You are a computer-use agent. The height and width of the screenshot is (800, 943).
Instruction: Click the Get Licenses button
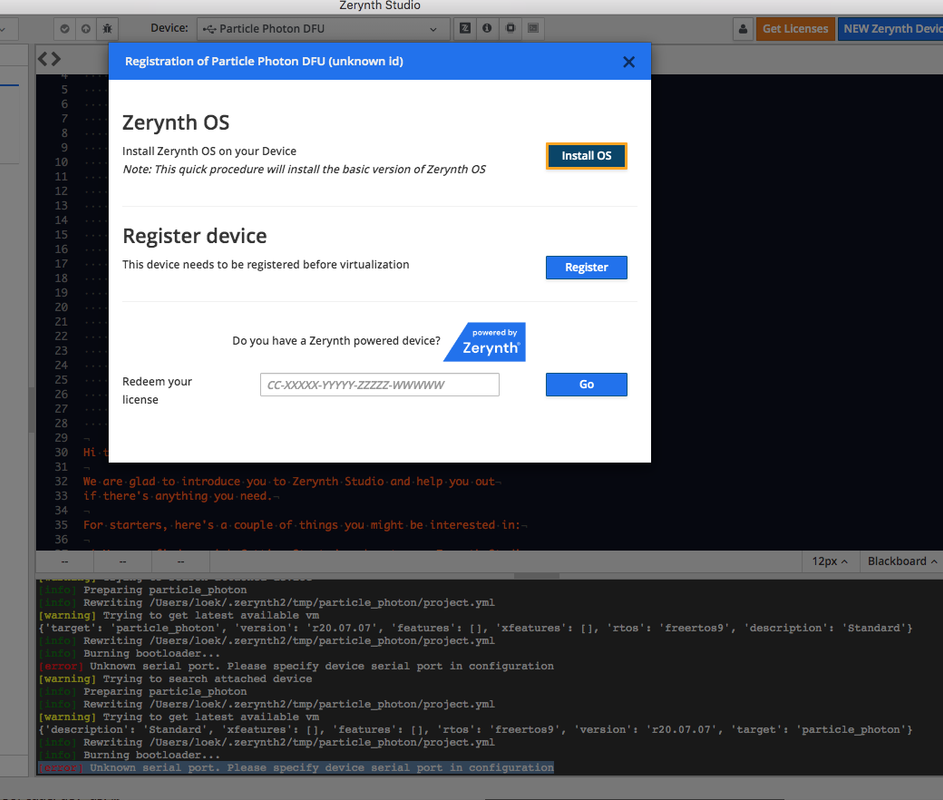(x=795, y=29)
